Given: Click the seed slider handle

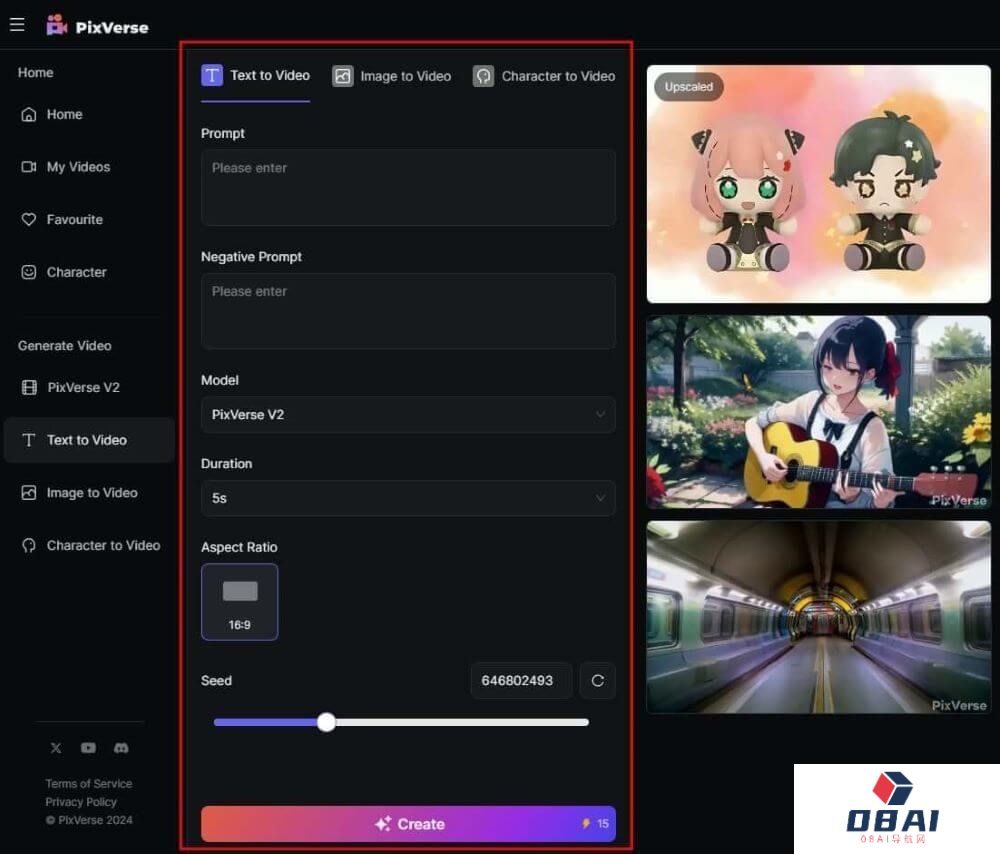Looking at the screenshot, I should pos(327,723).
